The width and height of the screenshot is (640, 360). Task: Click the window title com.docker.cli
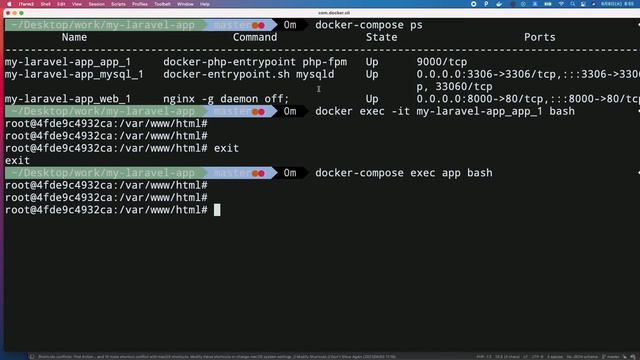[x=333, y=13]
